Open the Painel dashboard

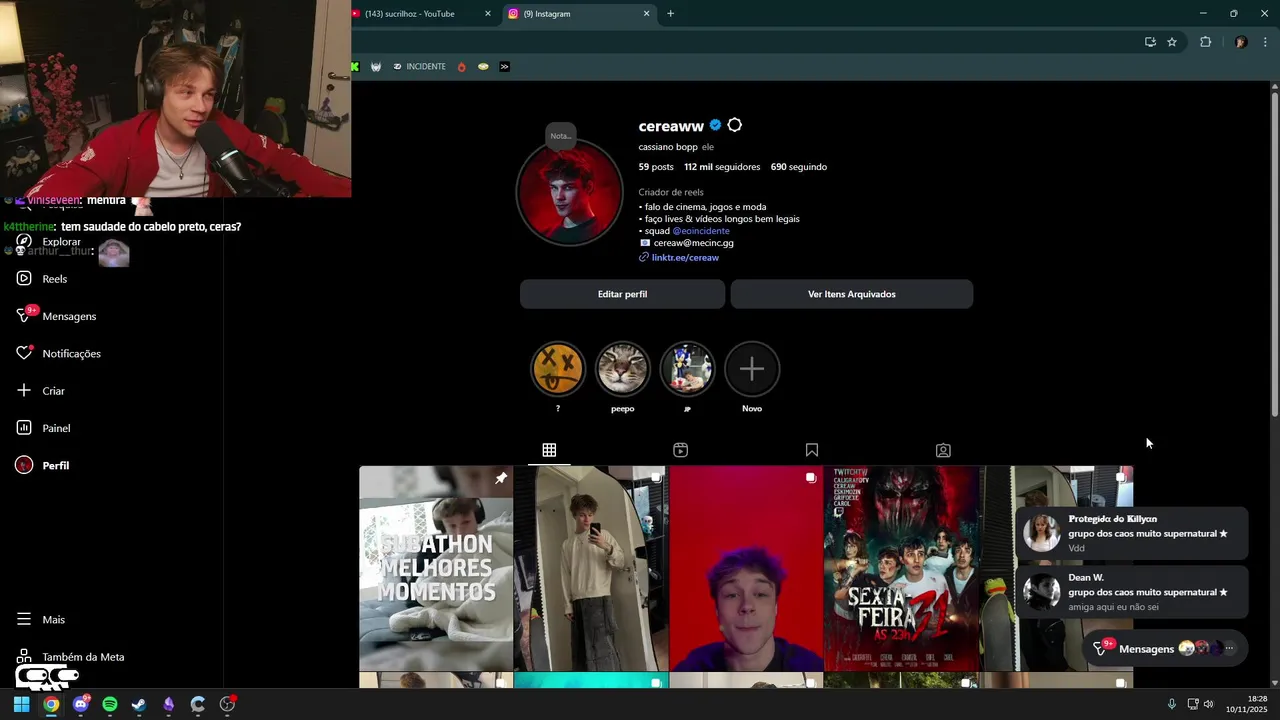[x=44, y=428]
